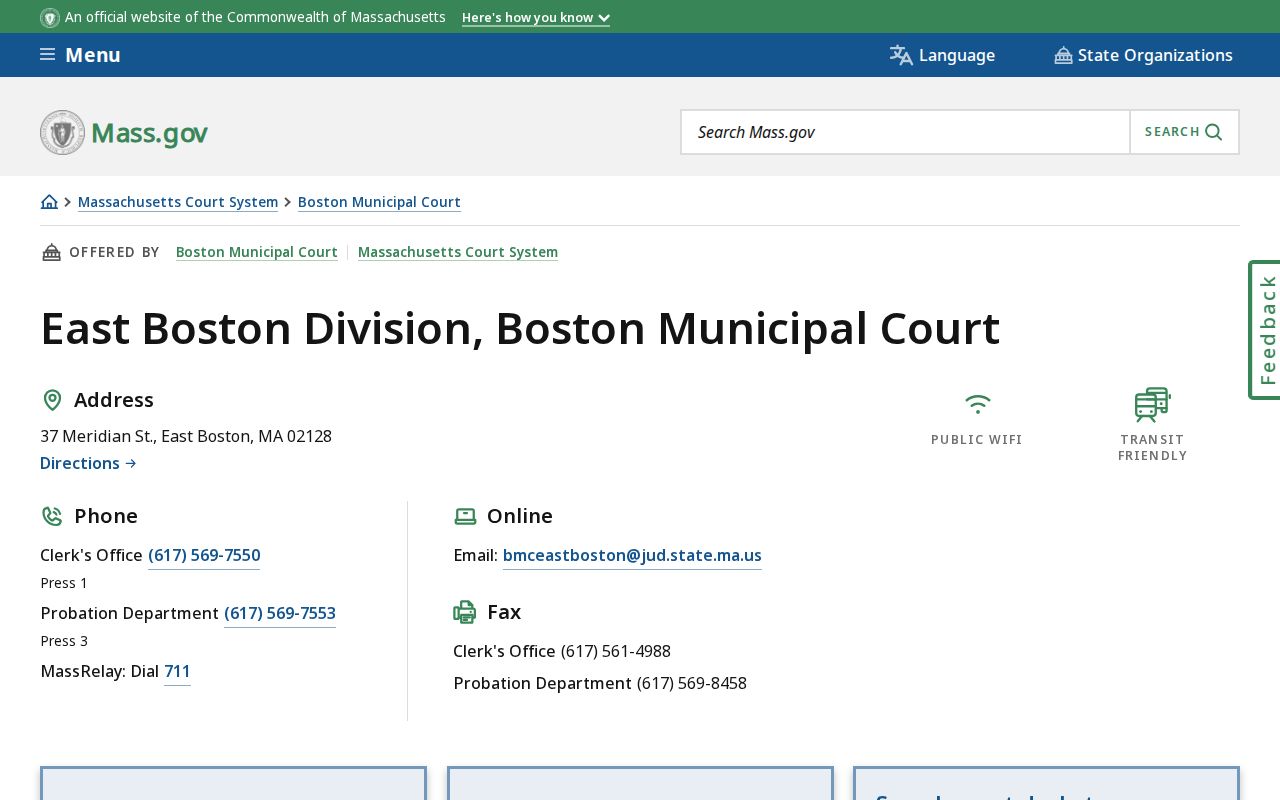Click the Offered By building icon

51,252
